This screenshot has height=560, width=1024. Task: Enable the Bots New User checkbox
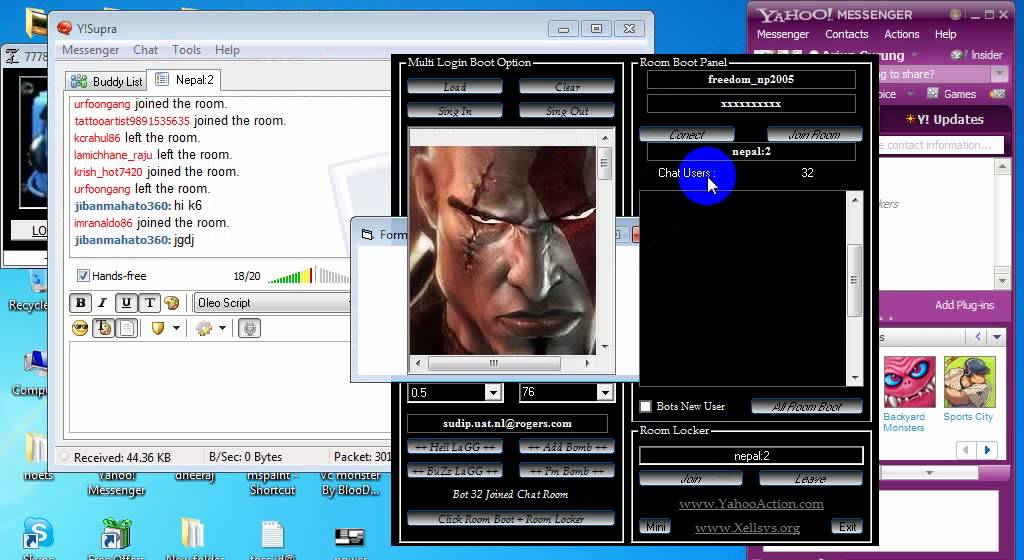645,407
